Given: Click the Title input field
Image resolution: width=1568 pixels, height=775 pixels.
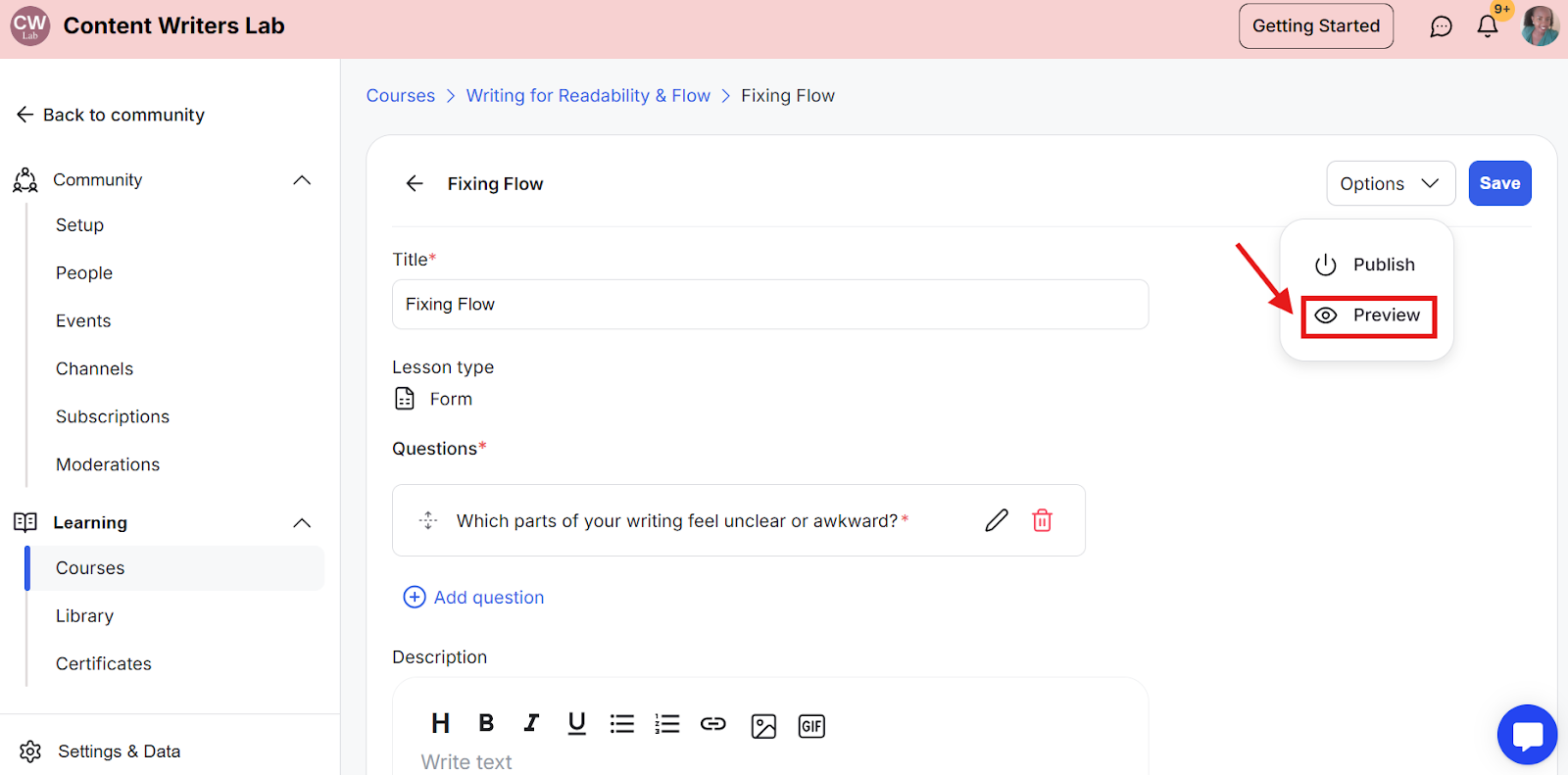Looking at the screenshot, I should pos(770,305).
